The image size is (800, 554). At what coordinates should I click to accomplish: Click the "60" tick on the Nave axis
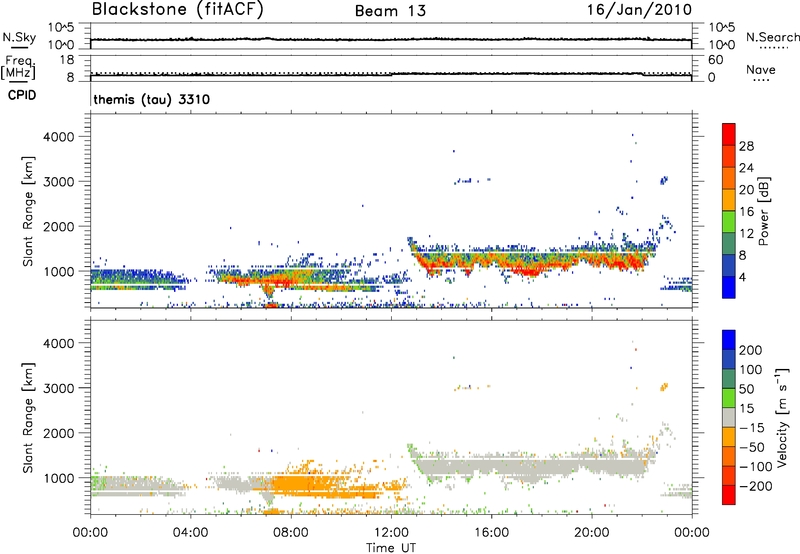715,60
